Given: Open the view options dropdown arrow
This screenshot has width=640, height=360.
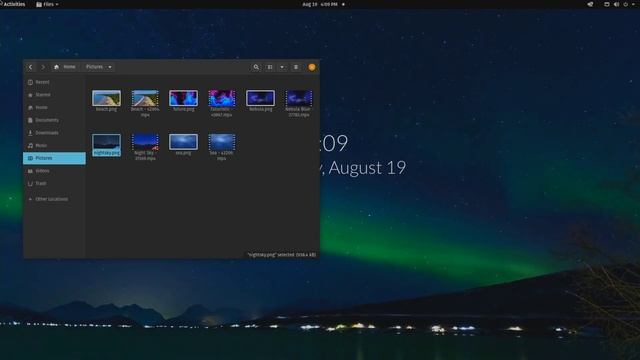Looking at the screenshot, I should pos(282,67).
